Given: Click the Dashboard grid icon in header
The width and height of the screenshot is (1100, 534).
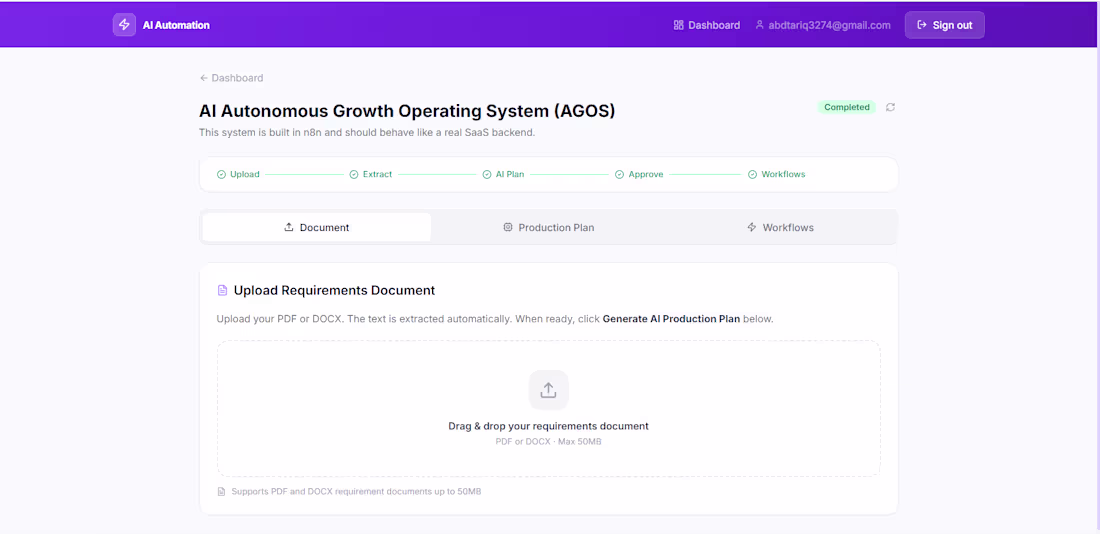Looking at the screenshot, I should click(x=678, y=25).
